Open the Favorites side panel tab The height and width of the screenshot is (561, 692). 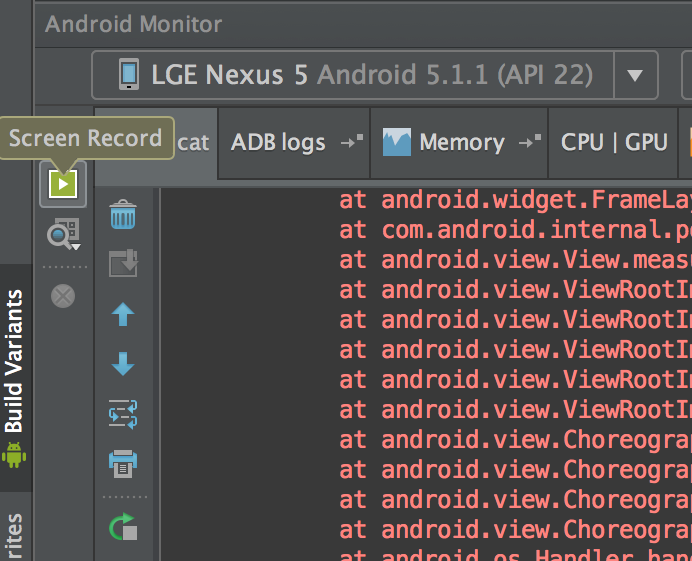(x=14, y=536)
